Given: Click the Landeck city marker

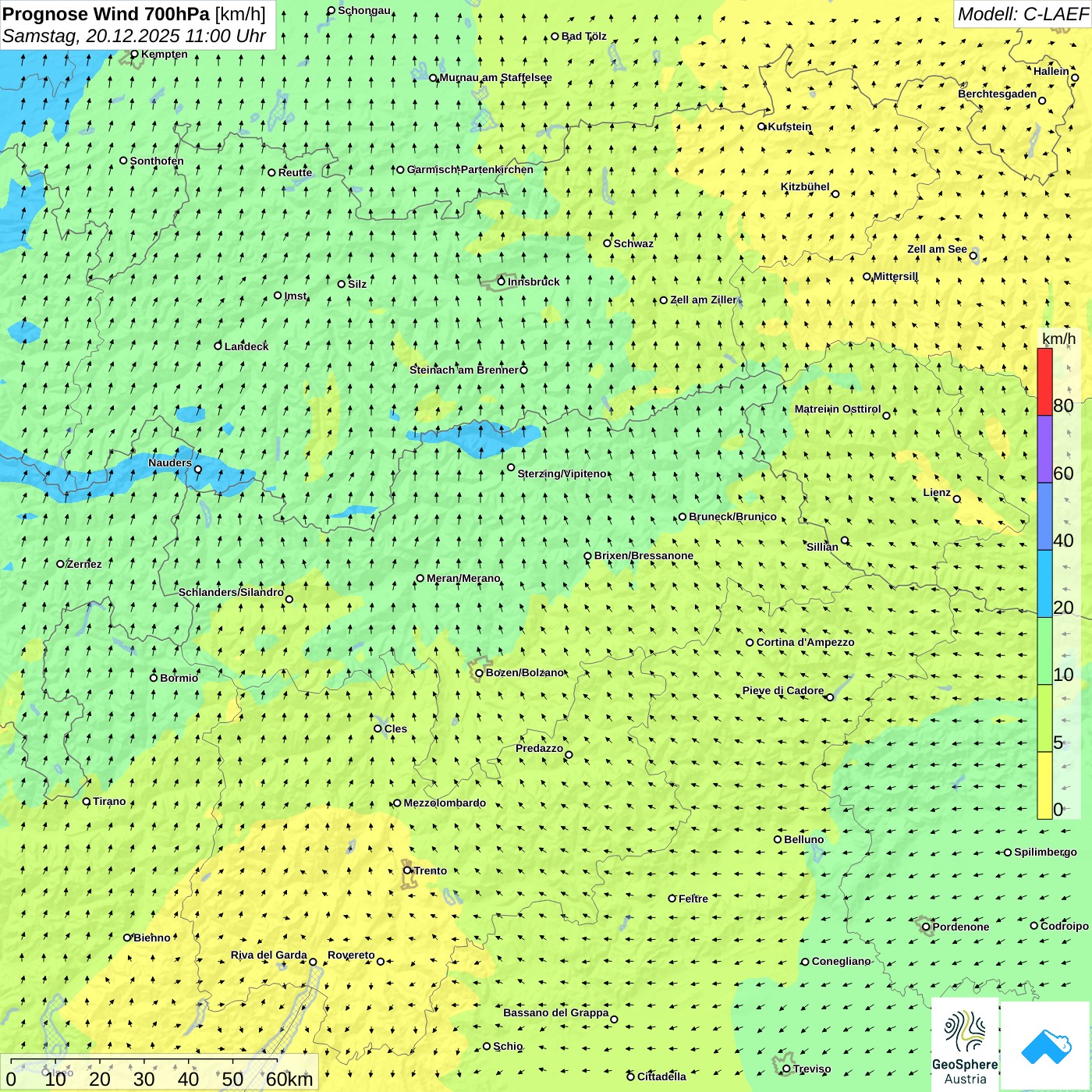Looking at the screenshot, I should (218, 346).
